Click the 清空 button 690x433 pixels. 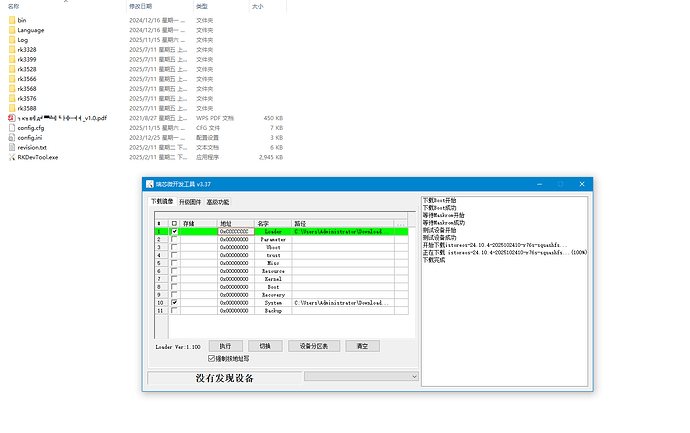(x=362, y=346)
